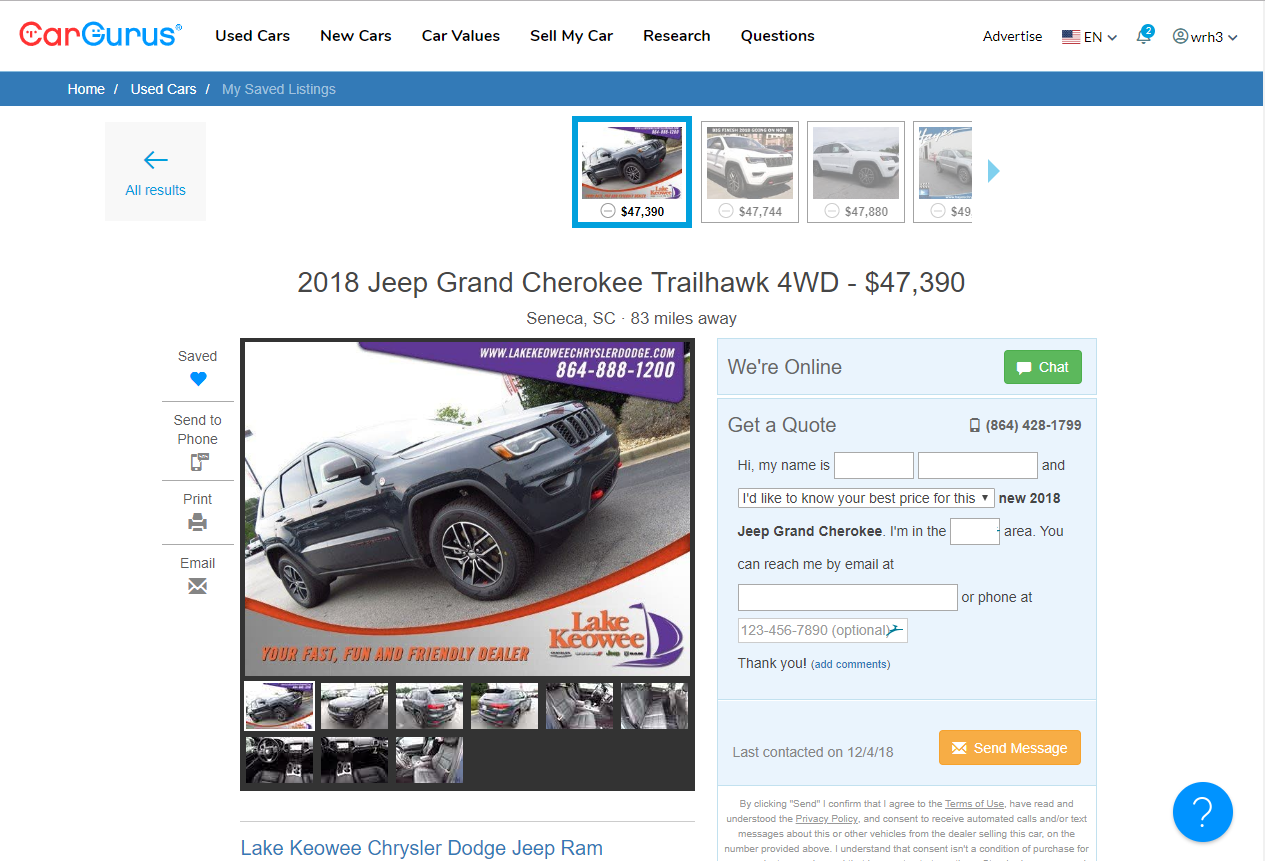This screenshot has height=861, width=1265.
Task: Expand the wrh3 account menu
Action: coord(1205,37)
